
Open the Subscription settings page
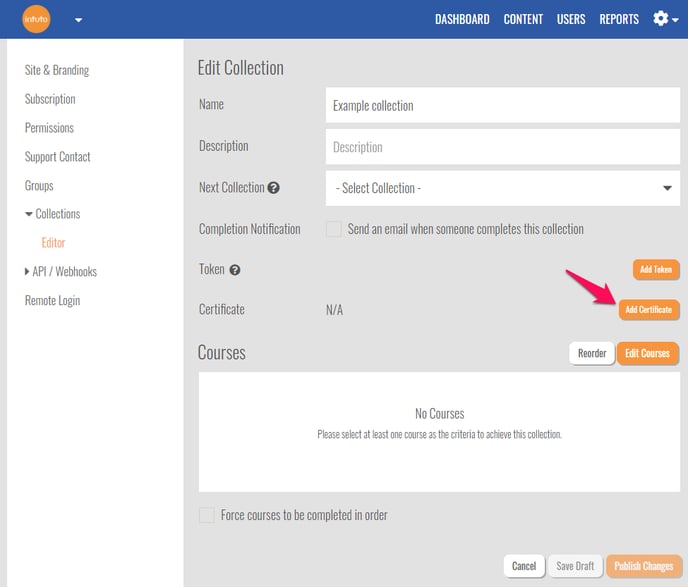(50, 99)
